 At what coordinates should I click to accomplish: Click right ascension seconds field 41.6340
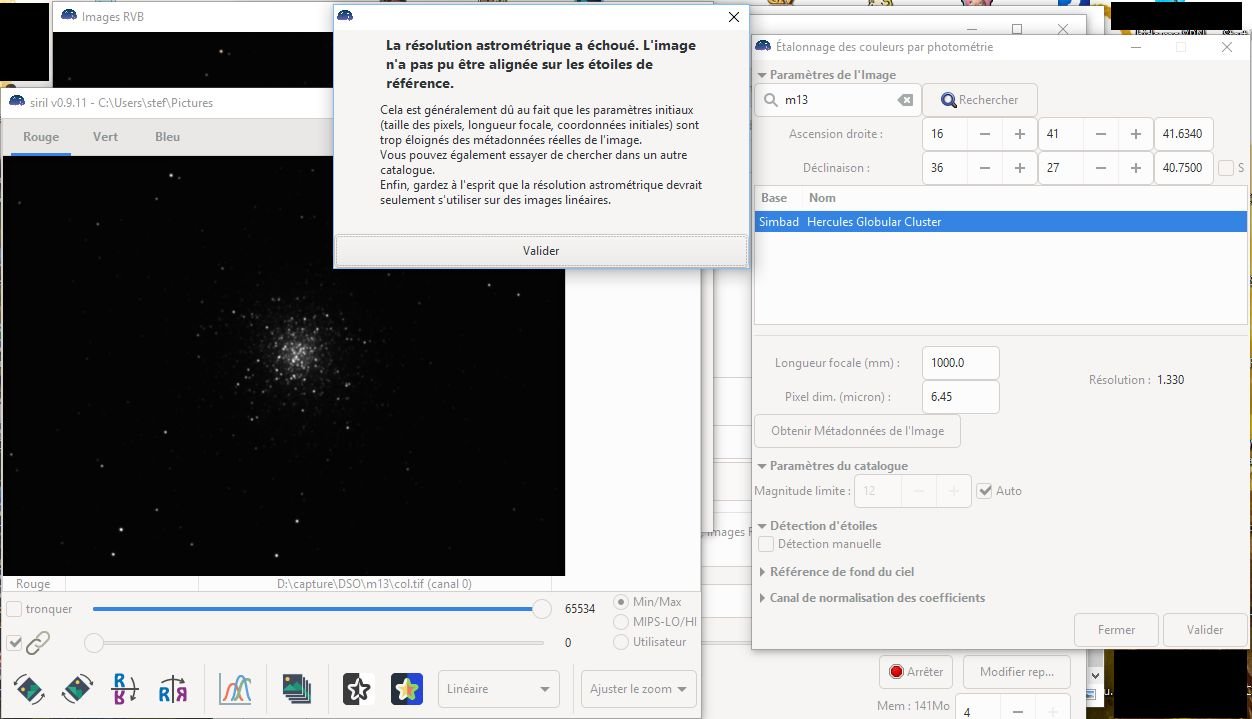tap(1184, 133)
